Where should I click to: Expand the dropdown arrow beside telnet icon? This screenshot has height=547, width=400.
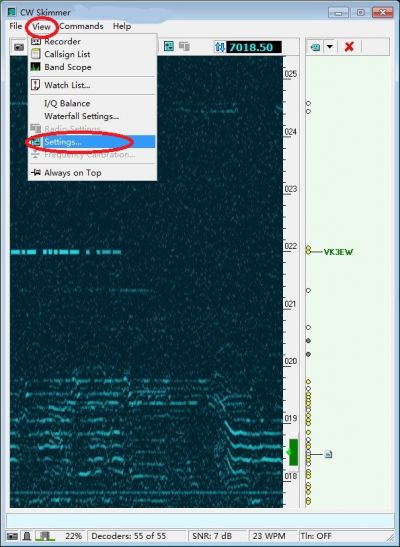[330, 47]
